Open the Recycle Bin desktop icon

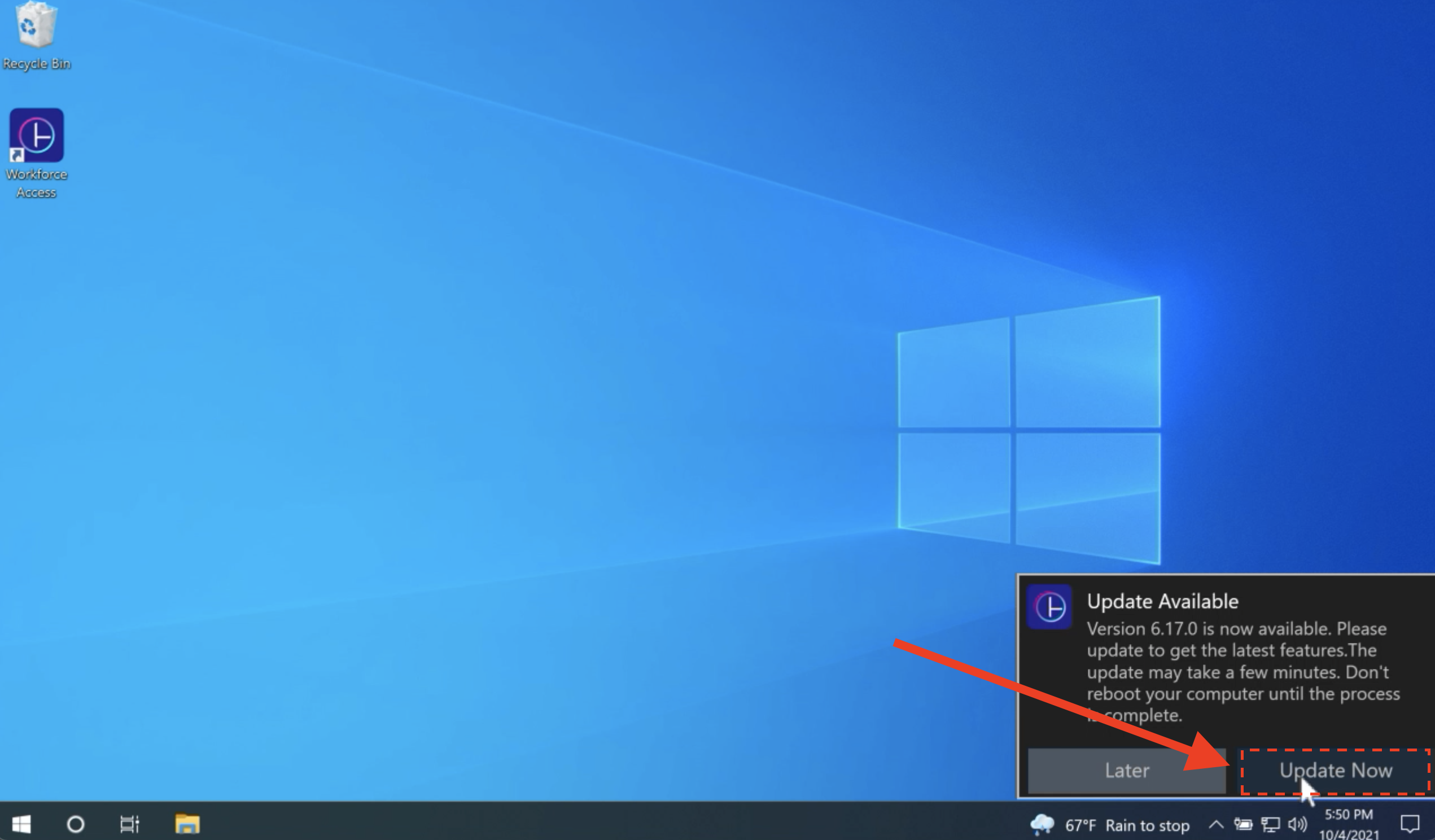coord(36,25)
